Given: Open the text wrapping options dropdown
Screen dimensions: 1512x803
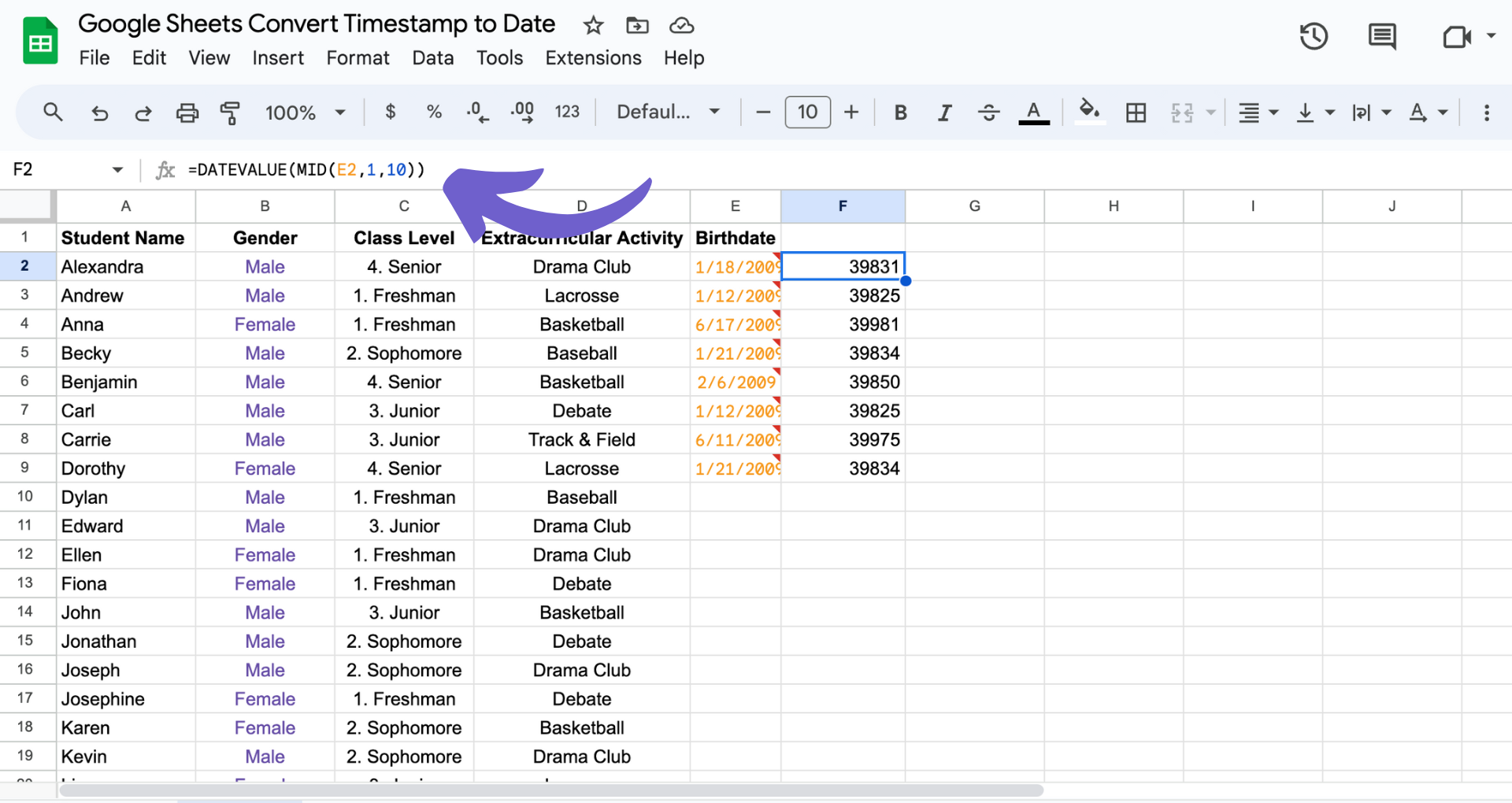Looking at the screenshot, I should 1372,112.
